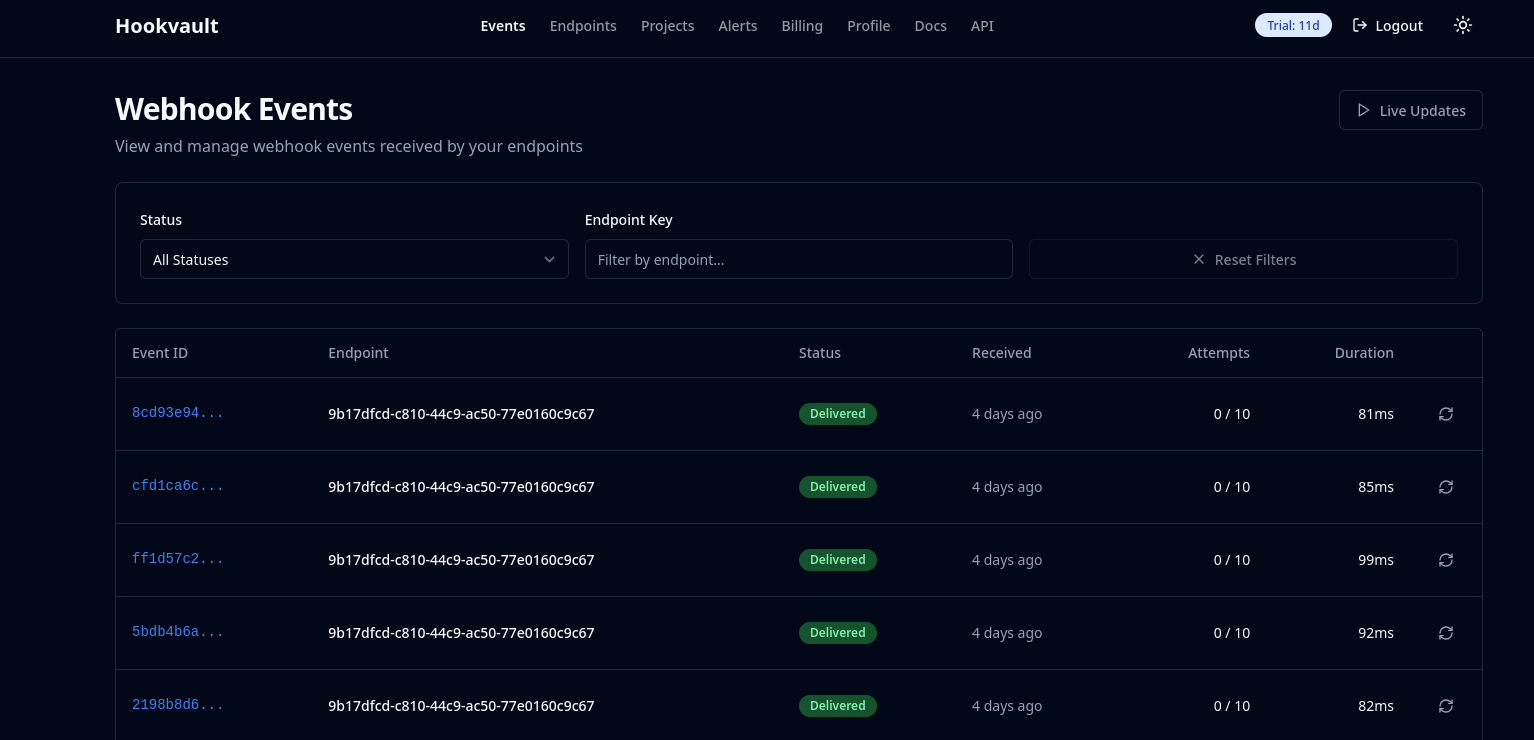Enable Live Updates streaming
The width and height of the screenshot is (1534, 740).
[x=1410, y=110]
